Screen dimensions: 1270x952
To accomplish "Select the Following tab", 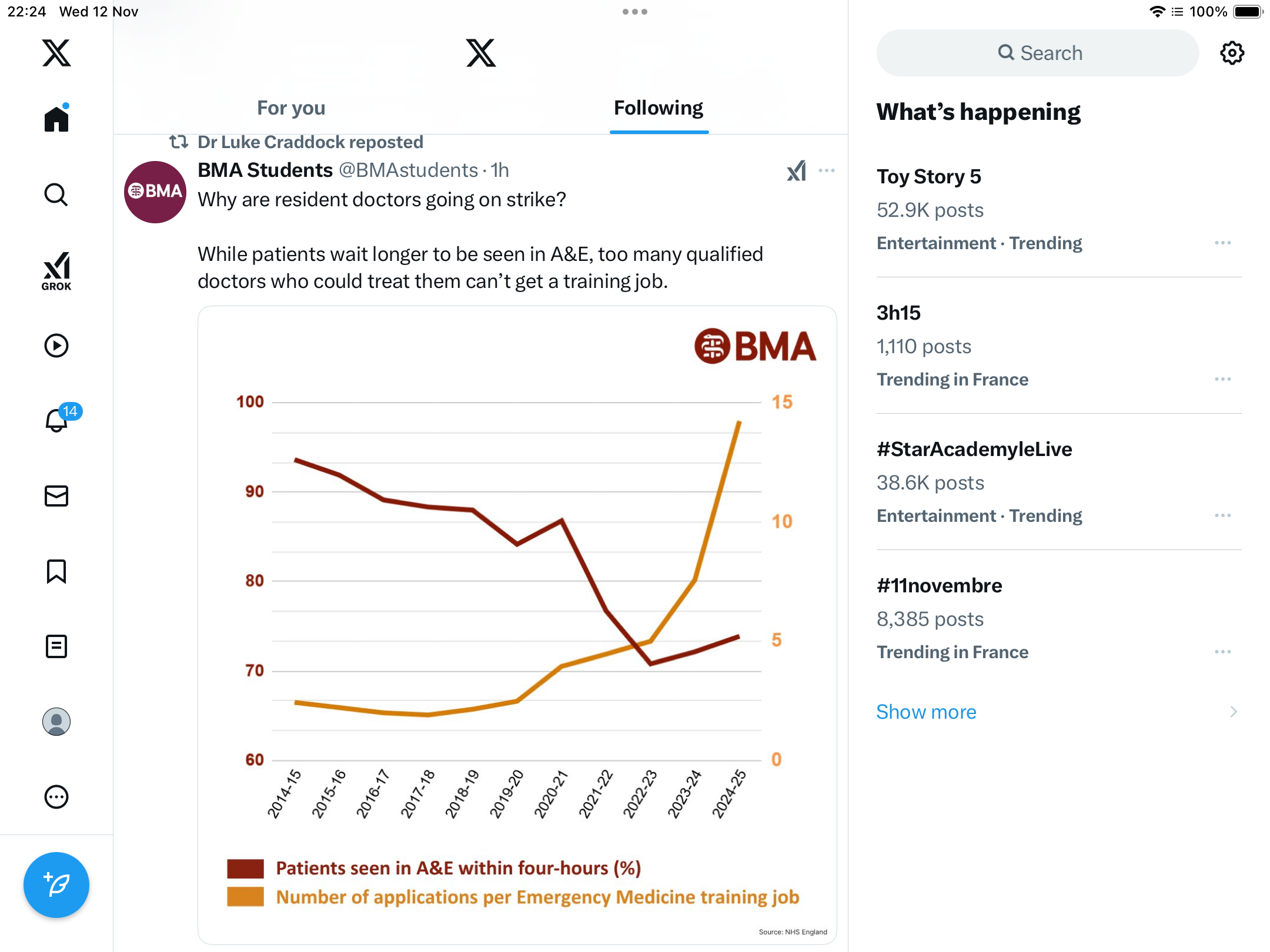I will point(659,108).
